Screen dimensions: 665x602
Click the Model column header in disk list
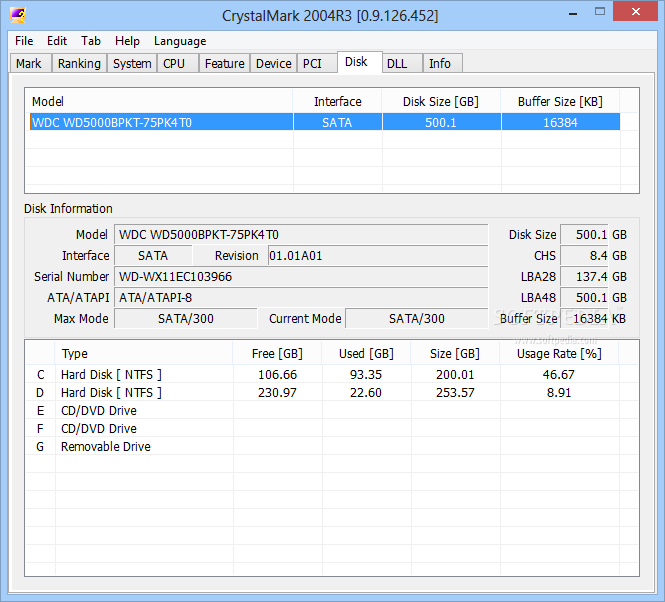[x=159, y=101]
